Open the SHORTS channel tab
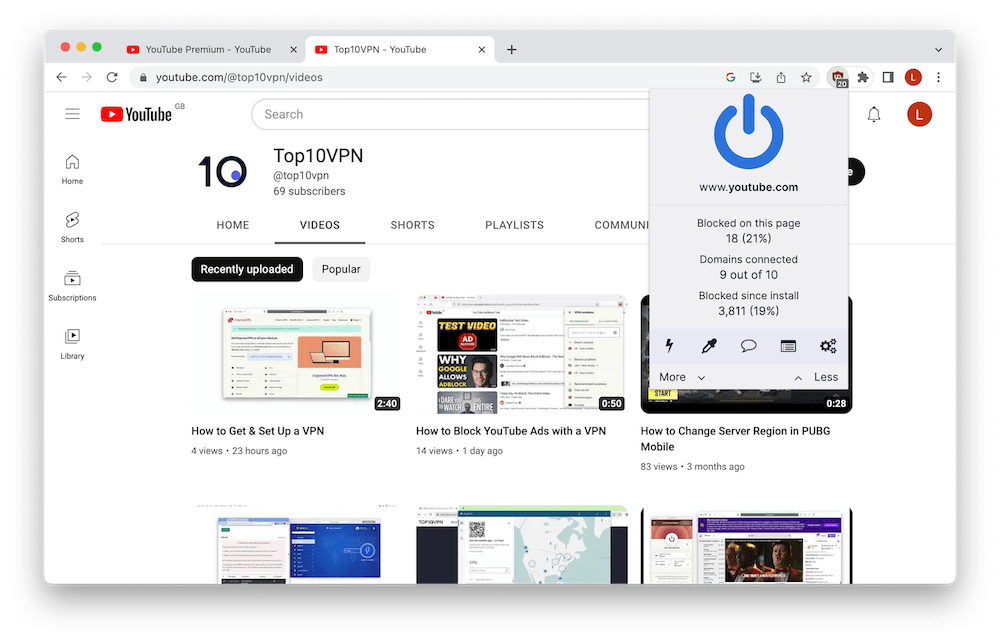1000x642 pixels. click(413, 225)
